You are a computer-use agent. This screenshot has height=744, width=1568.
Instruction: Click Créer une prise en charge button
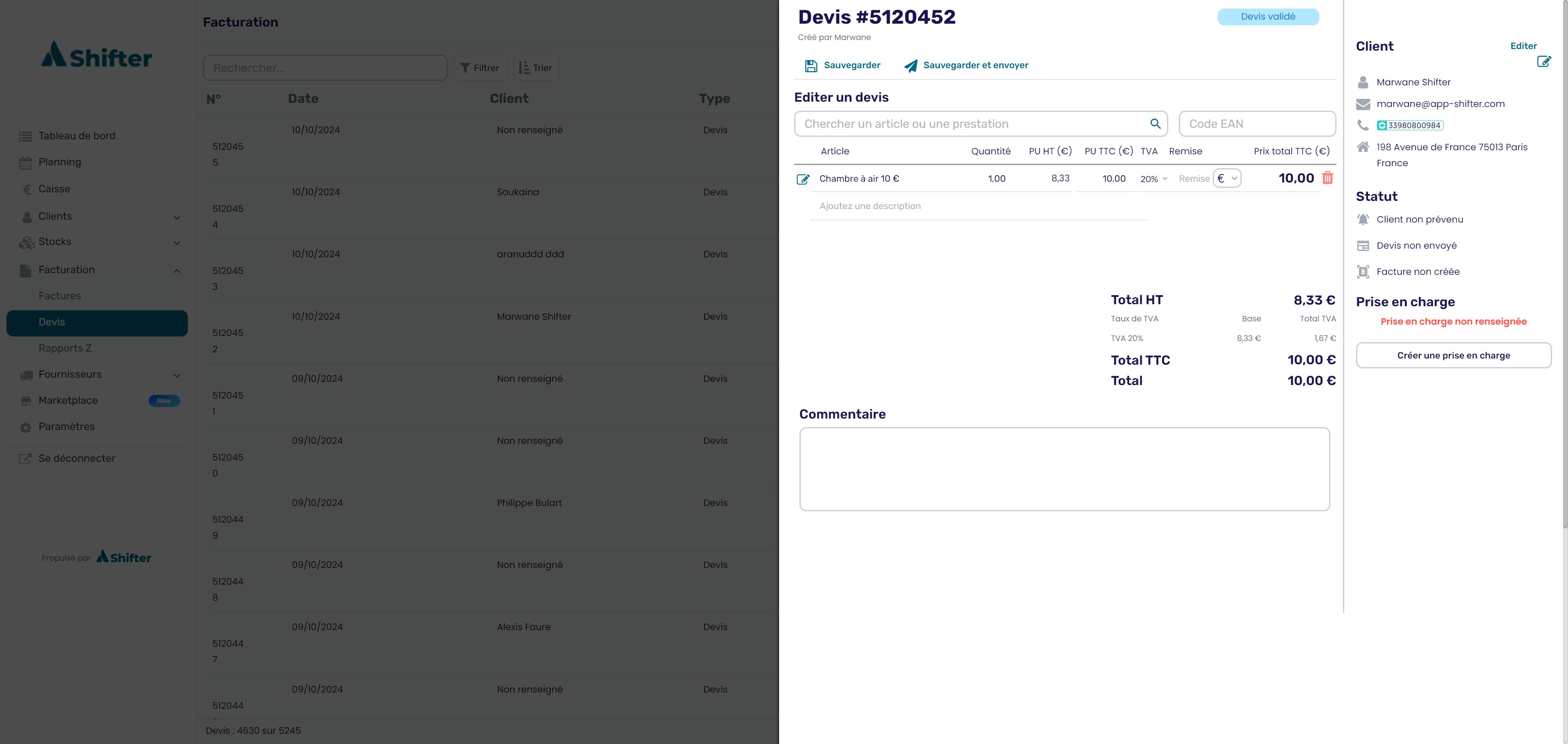(x=1453, y=355)
